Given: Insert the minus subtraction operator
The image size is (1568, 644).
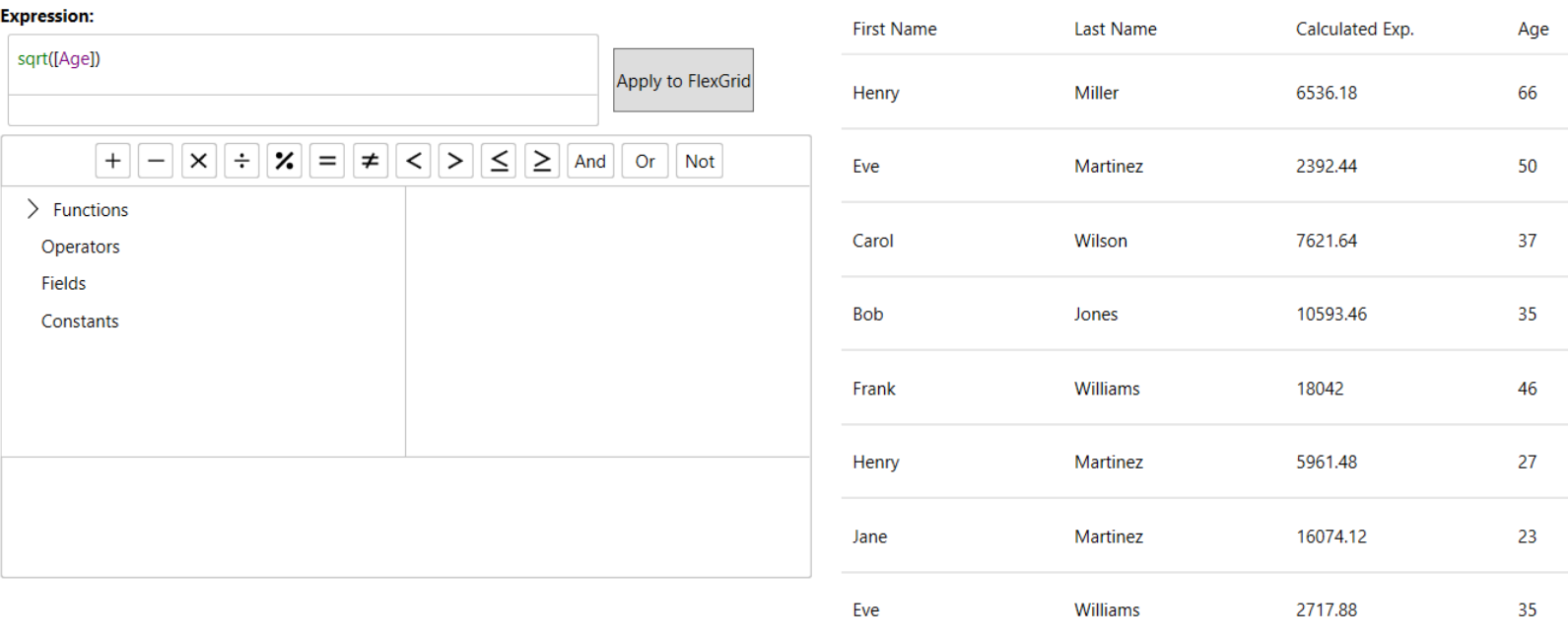Looking at the screenshot, I should (x=156, y=161).
